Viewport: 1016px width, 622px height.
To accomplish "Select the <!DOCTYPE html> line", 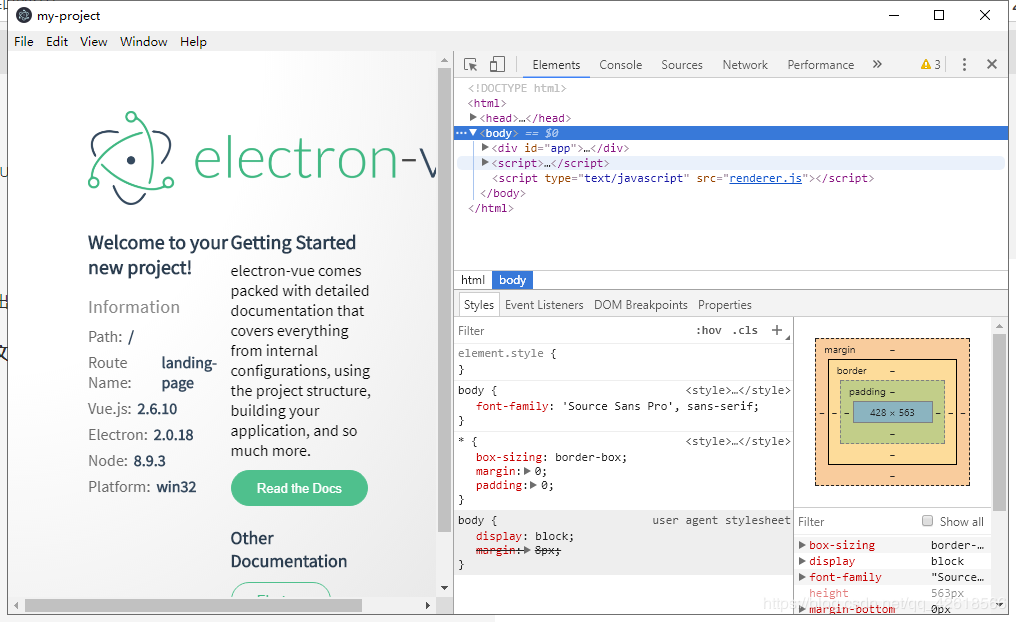I will tap(517, 87).
